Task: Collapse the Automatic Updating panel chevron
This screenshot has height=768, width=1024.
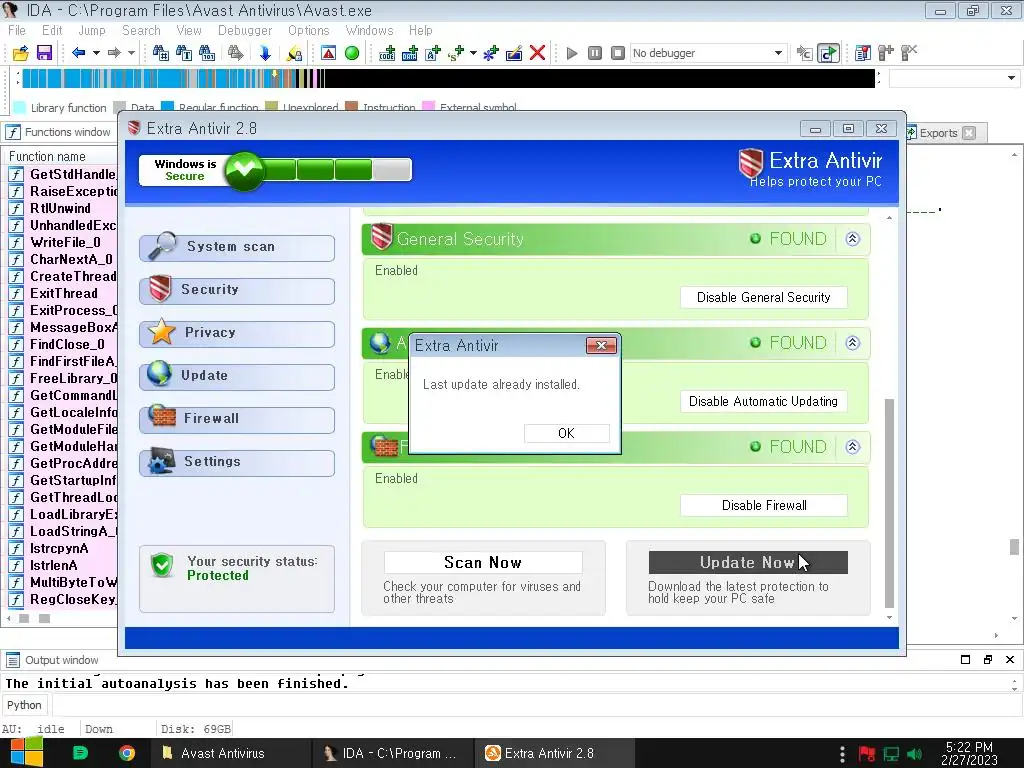Action: (852, 343)
